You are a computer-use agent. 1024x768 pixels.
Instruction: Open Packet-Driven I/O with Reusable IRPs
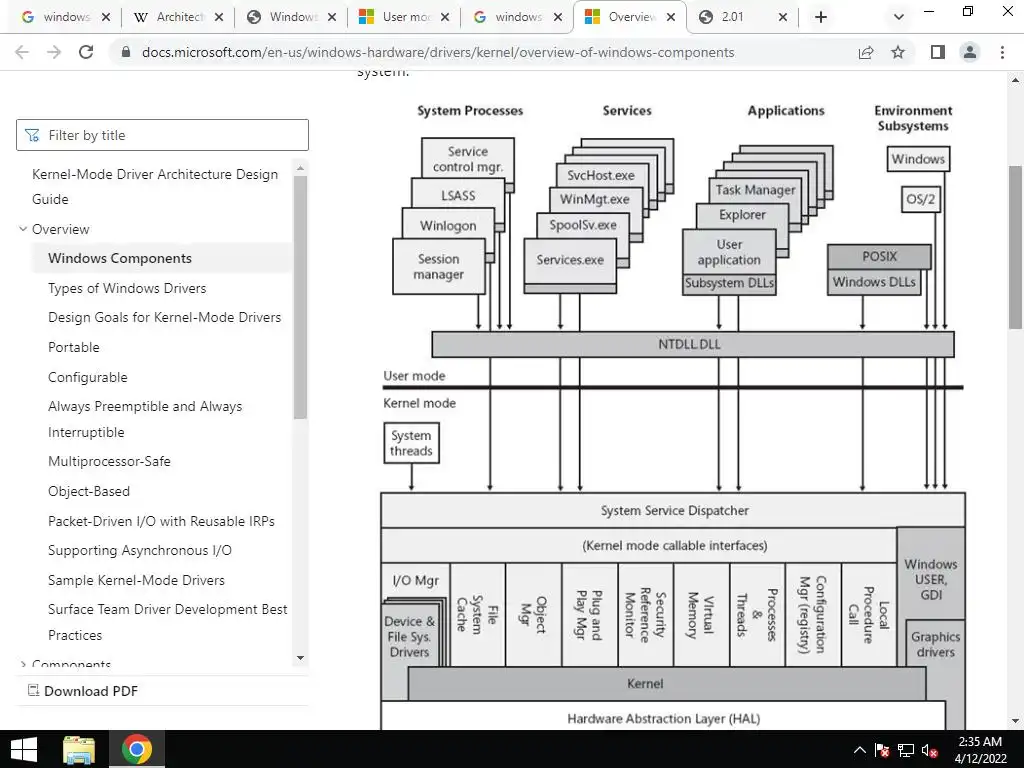click(x=161, y=521)
